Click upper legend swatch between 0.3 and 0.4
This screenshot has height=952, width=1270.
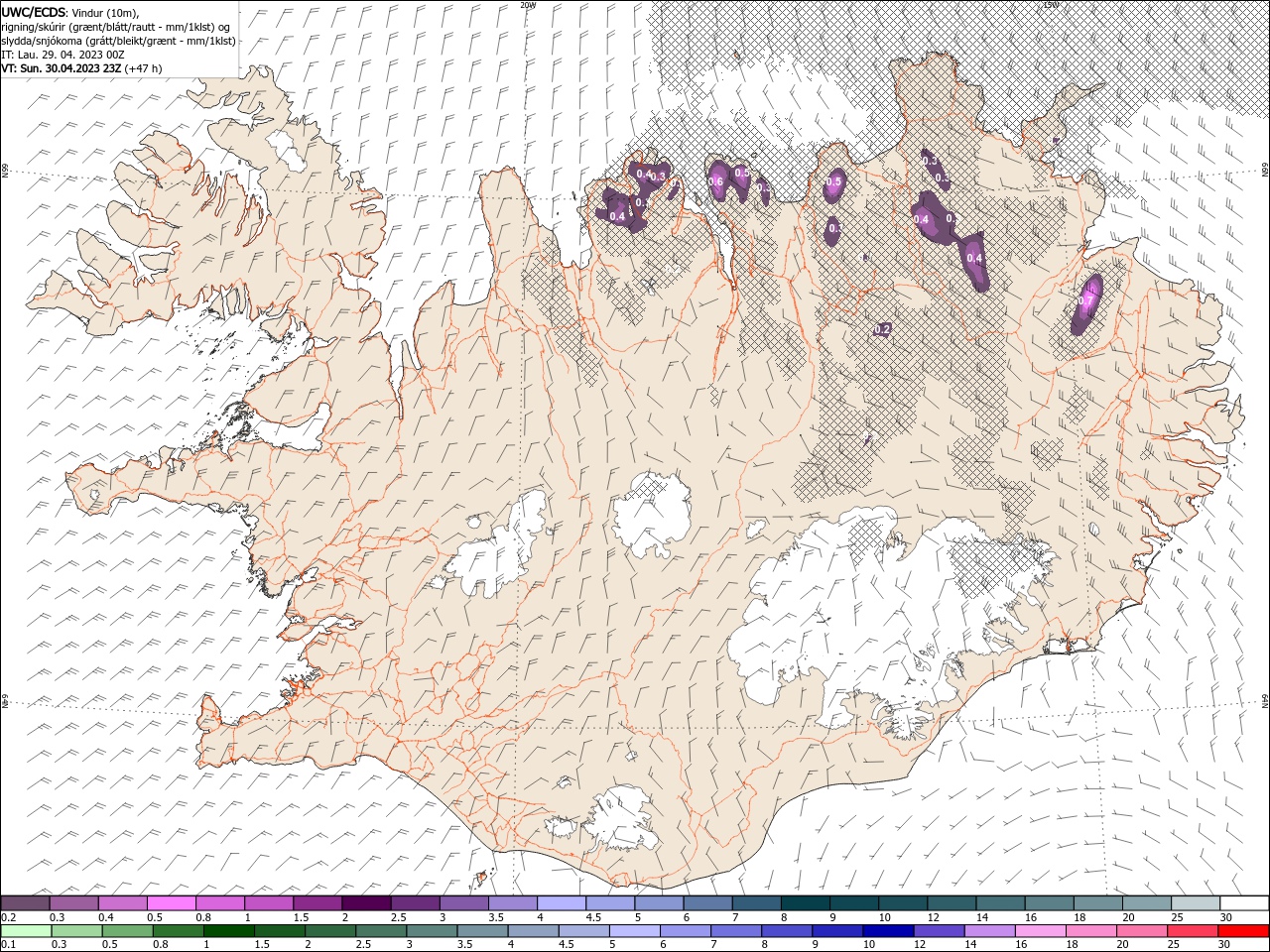[x=74, y=902]
